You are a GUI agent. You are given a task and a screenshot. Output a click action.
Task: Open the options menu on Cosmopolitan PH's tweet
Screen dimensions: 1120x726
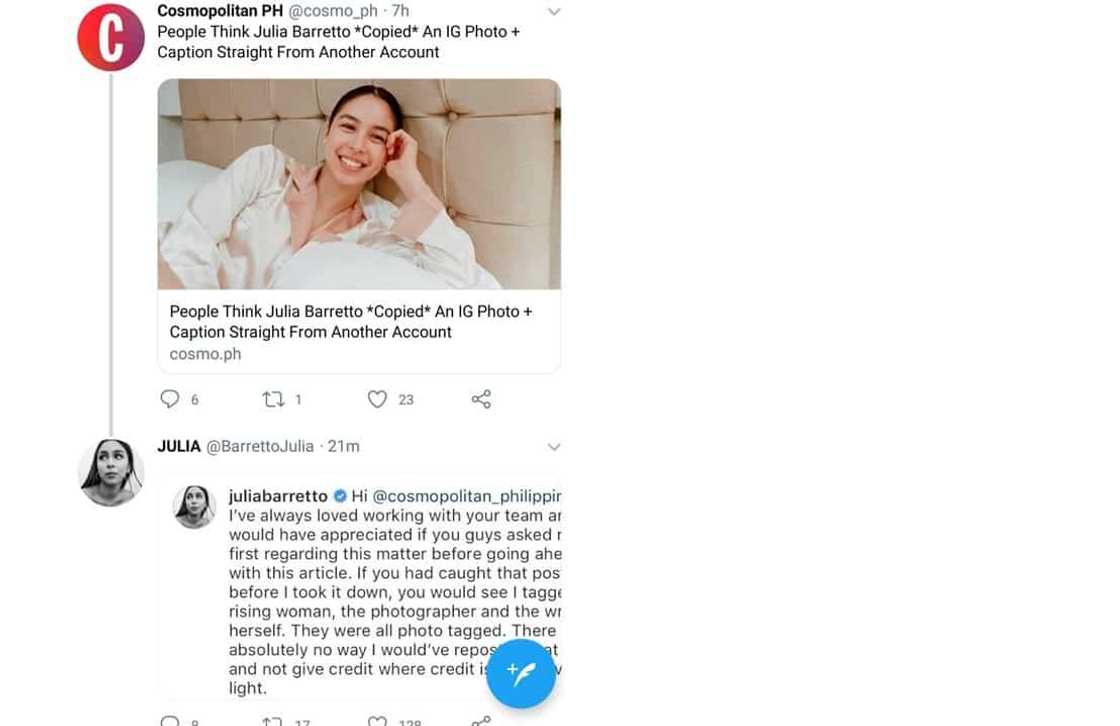554,11
